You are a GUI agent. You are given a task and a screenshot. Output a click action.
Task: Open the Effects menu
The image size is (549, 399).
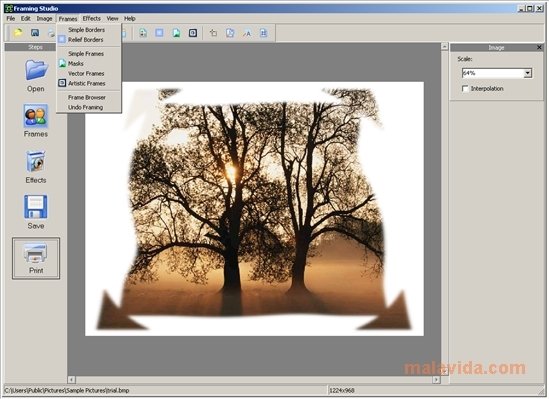92,18
